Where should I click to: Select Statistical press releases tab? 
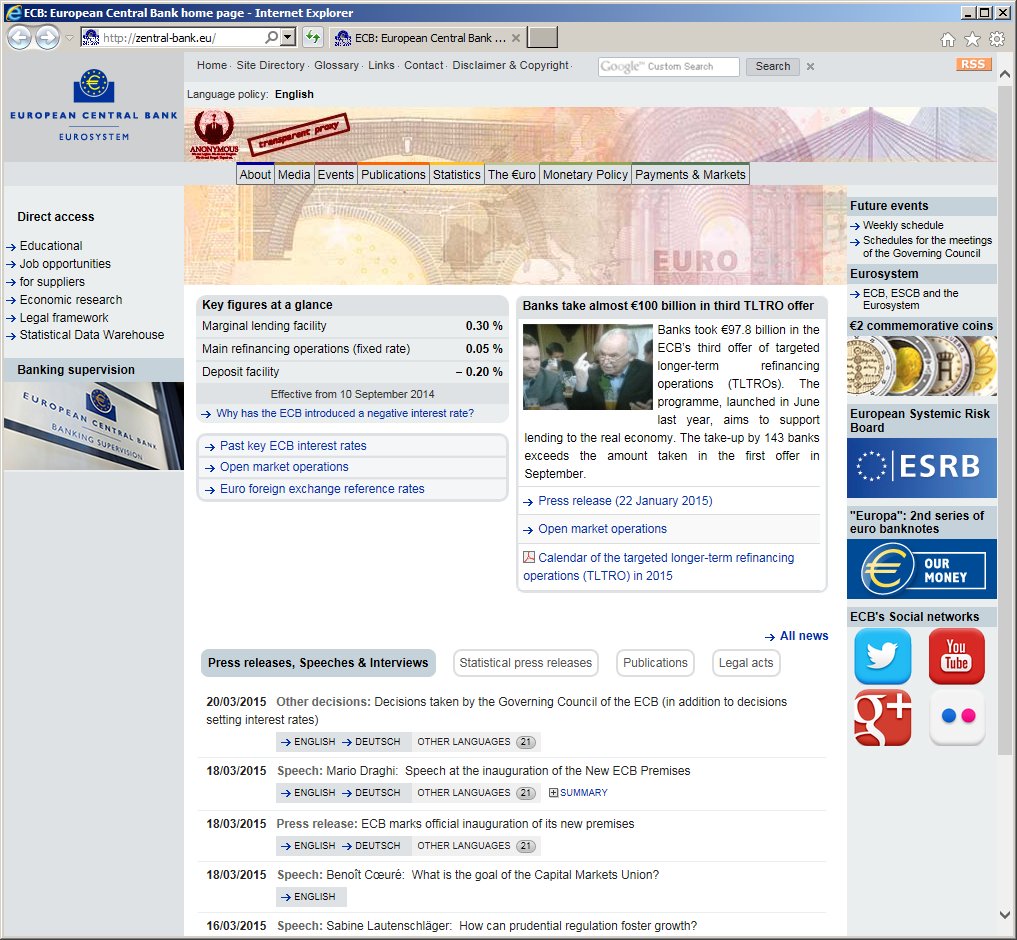pyautogui.click(x=525, y=663)
